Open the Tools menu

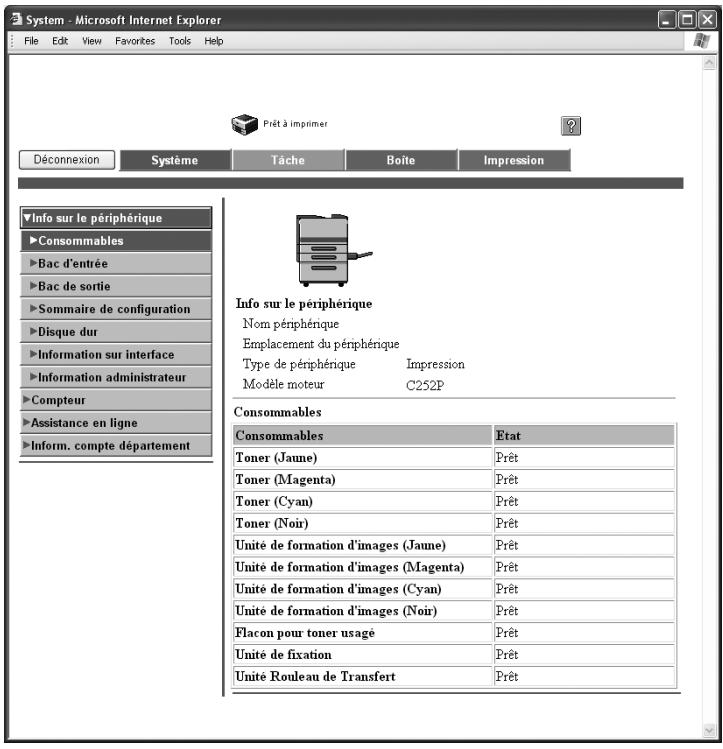(180, 41)
